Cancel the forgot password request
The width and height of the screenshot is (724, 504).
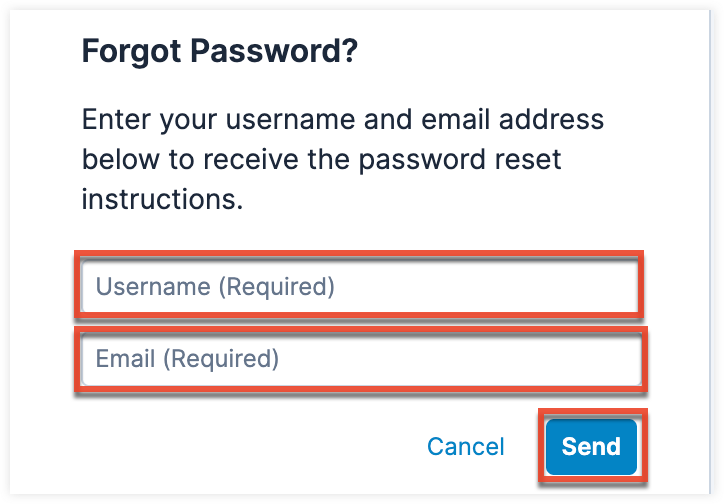click(465, 446)
